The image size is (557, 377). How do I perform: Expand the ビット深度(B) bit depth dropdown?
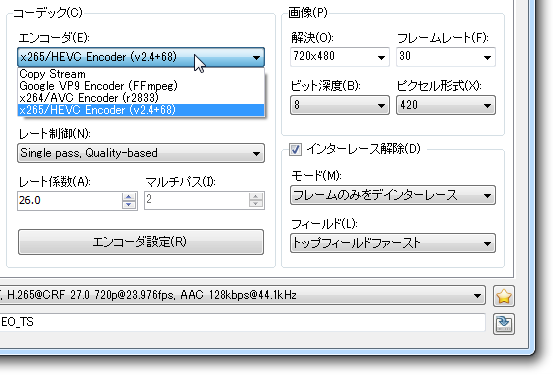340,105
